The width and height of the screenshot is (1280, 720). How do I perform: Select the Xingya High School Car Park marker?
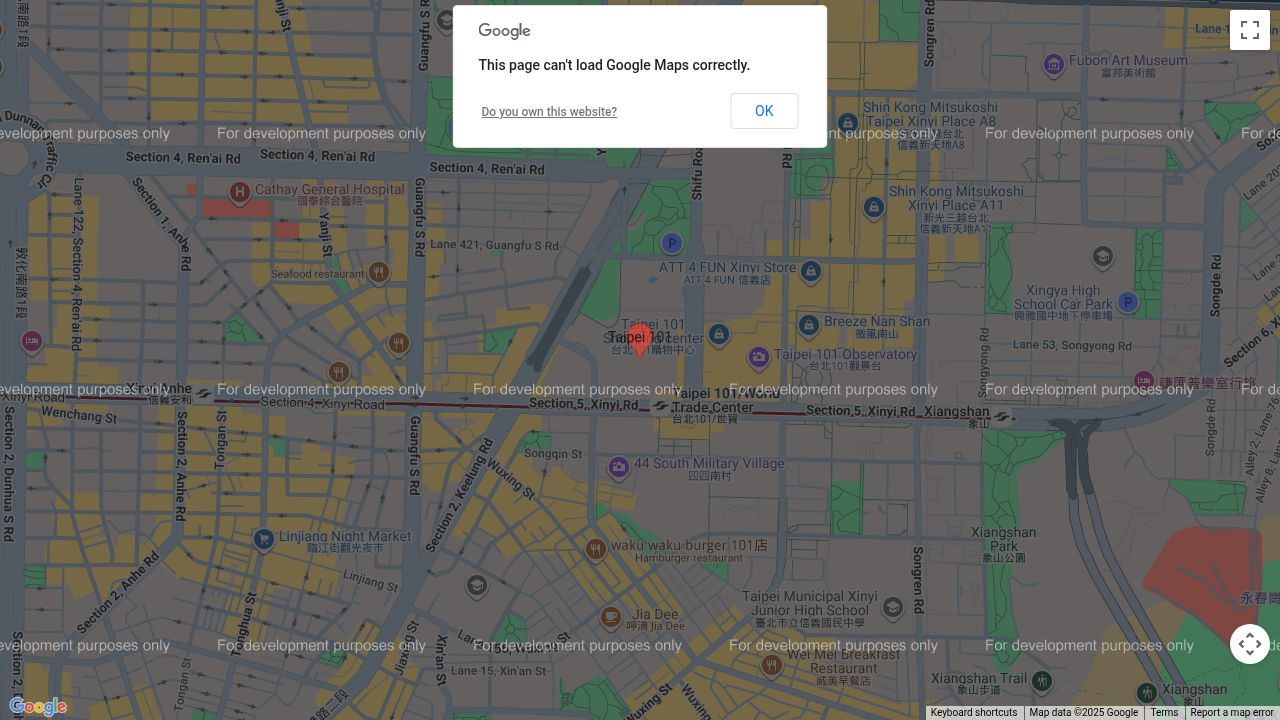[x=1127, y=301]
